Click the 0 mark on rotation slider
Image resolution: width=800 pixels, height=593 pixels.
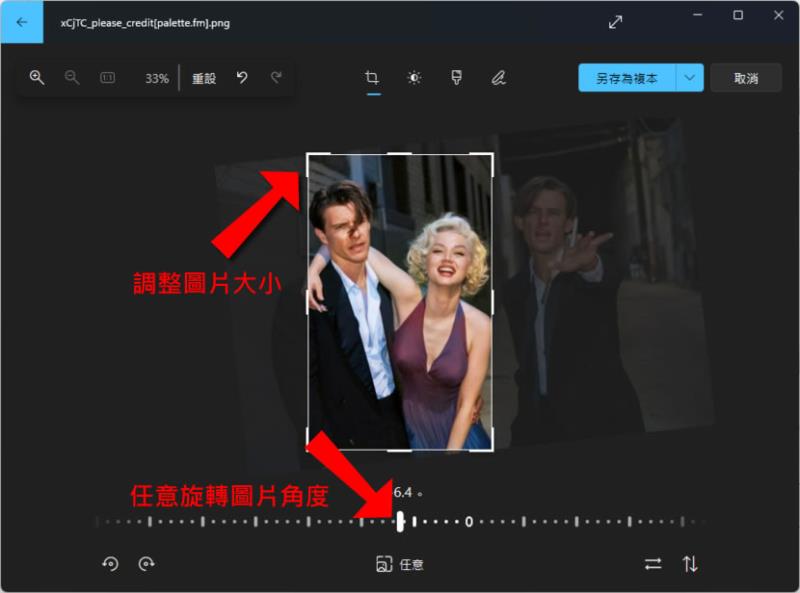468,522
